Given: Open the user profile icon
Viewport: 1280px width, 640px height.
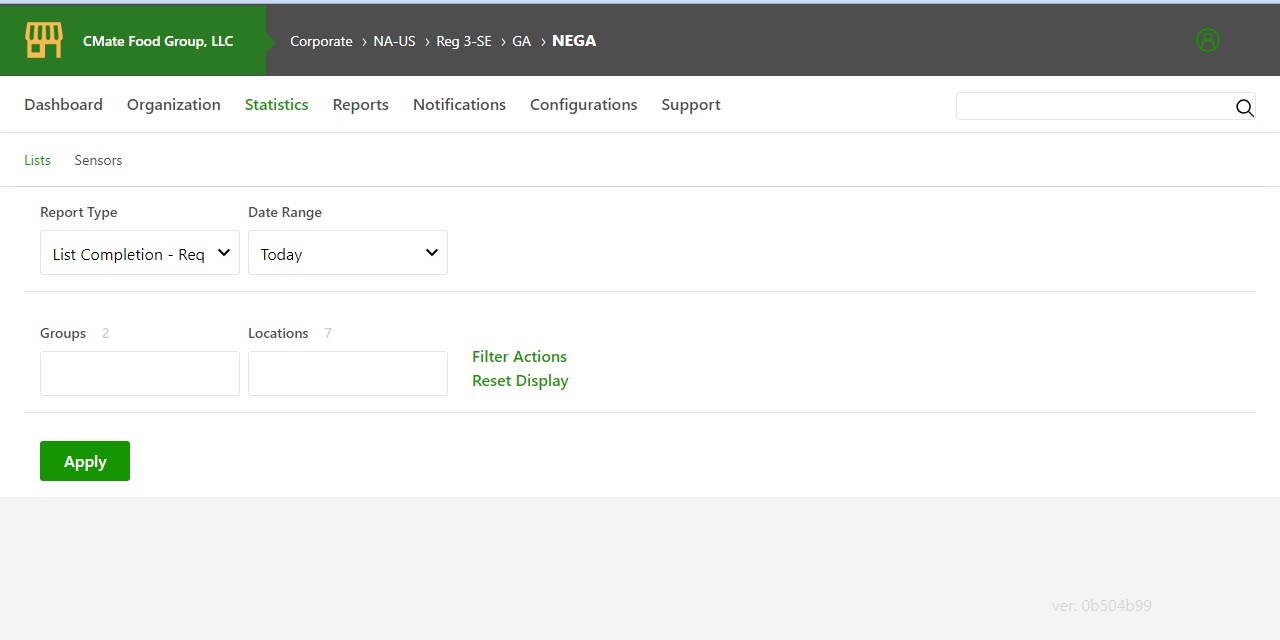Looking at the screenshot, I should [1208, 41].
